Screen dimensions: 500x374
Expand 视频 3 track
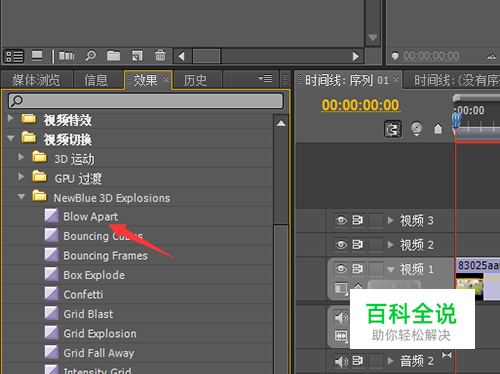391,220
